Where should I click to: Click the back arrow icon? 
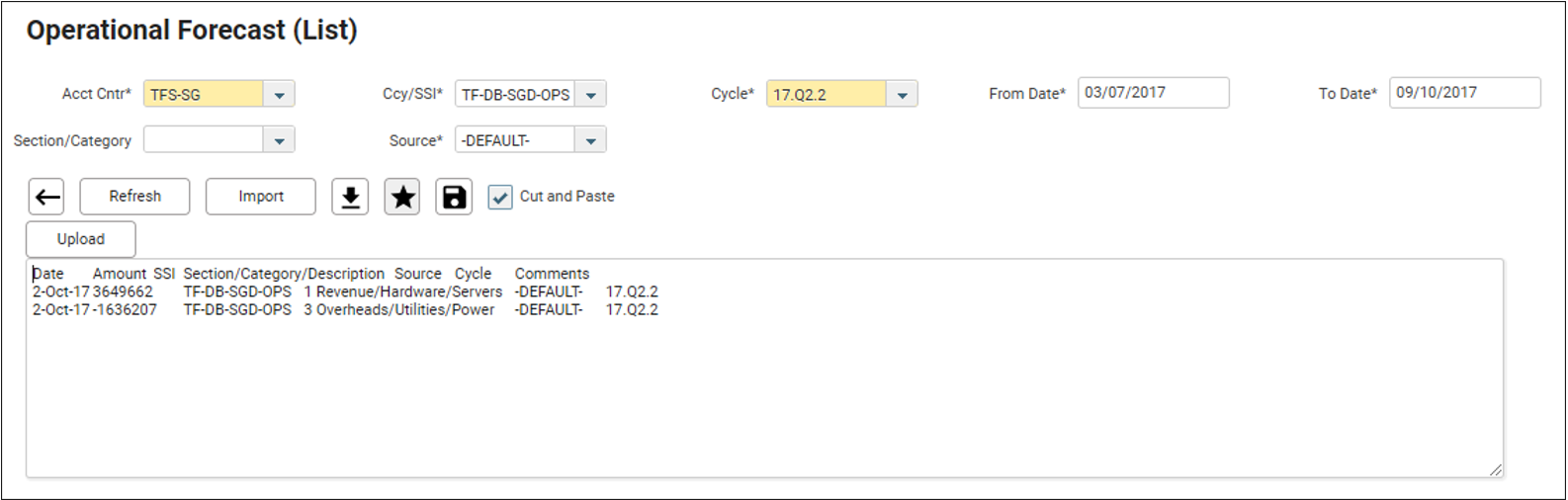[46, 197]
